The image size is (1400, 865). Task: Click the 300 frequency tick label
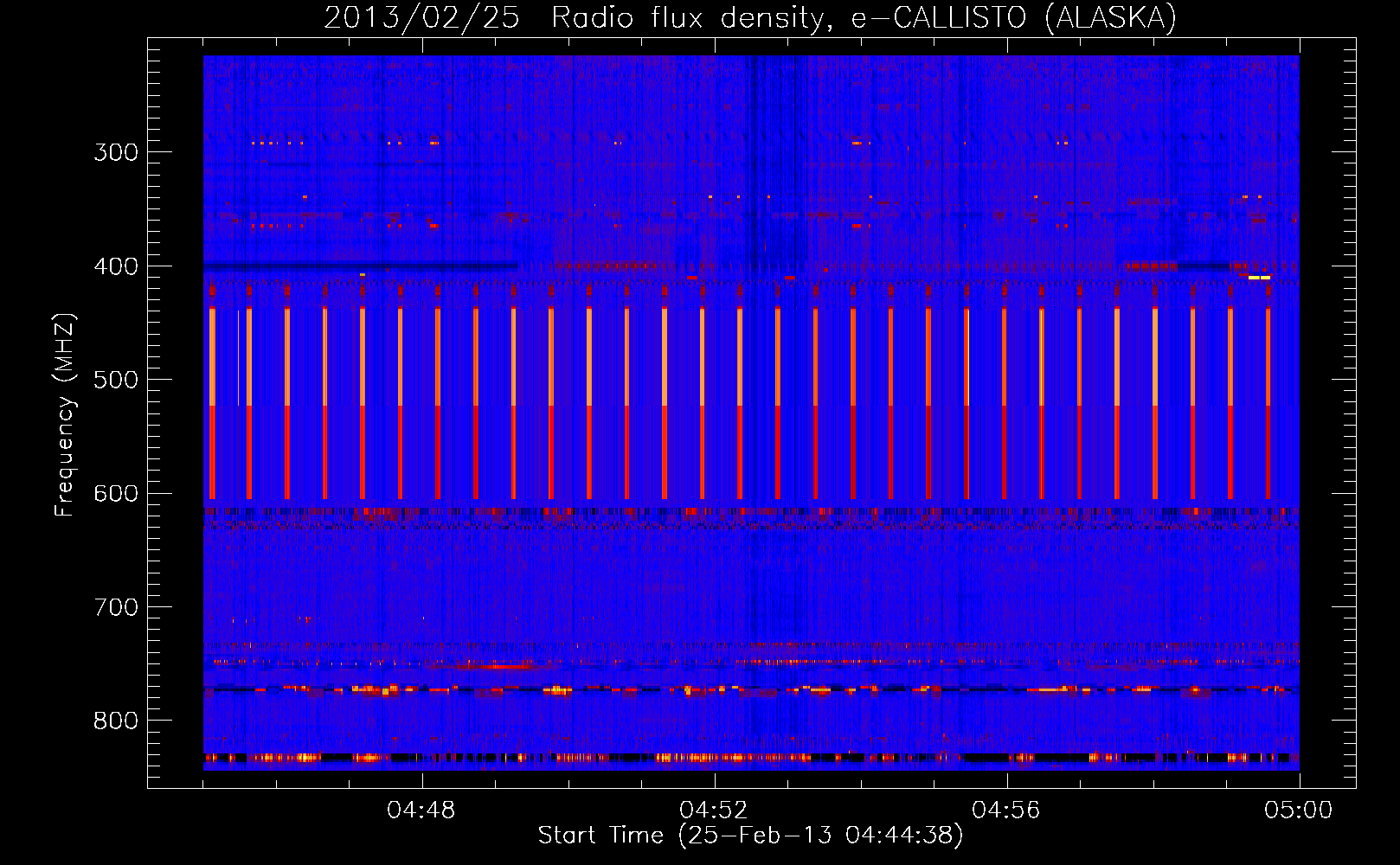[116, 152]
